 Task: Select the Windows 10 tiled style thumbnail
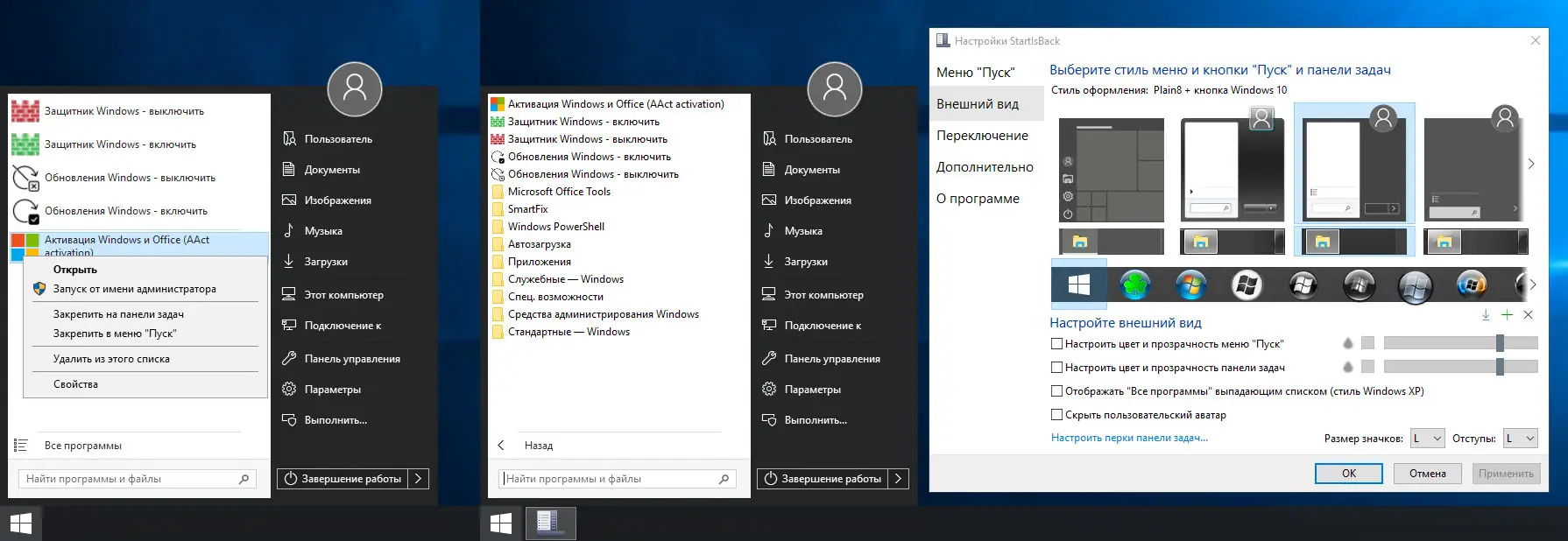tap(1112, 170)
